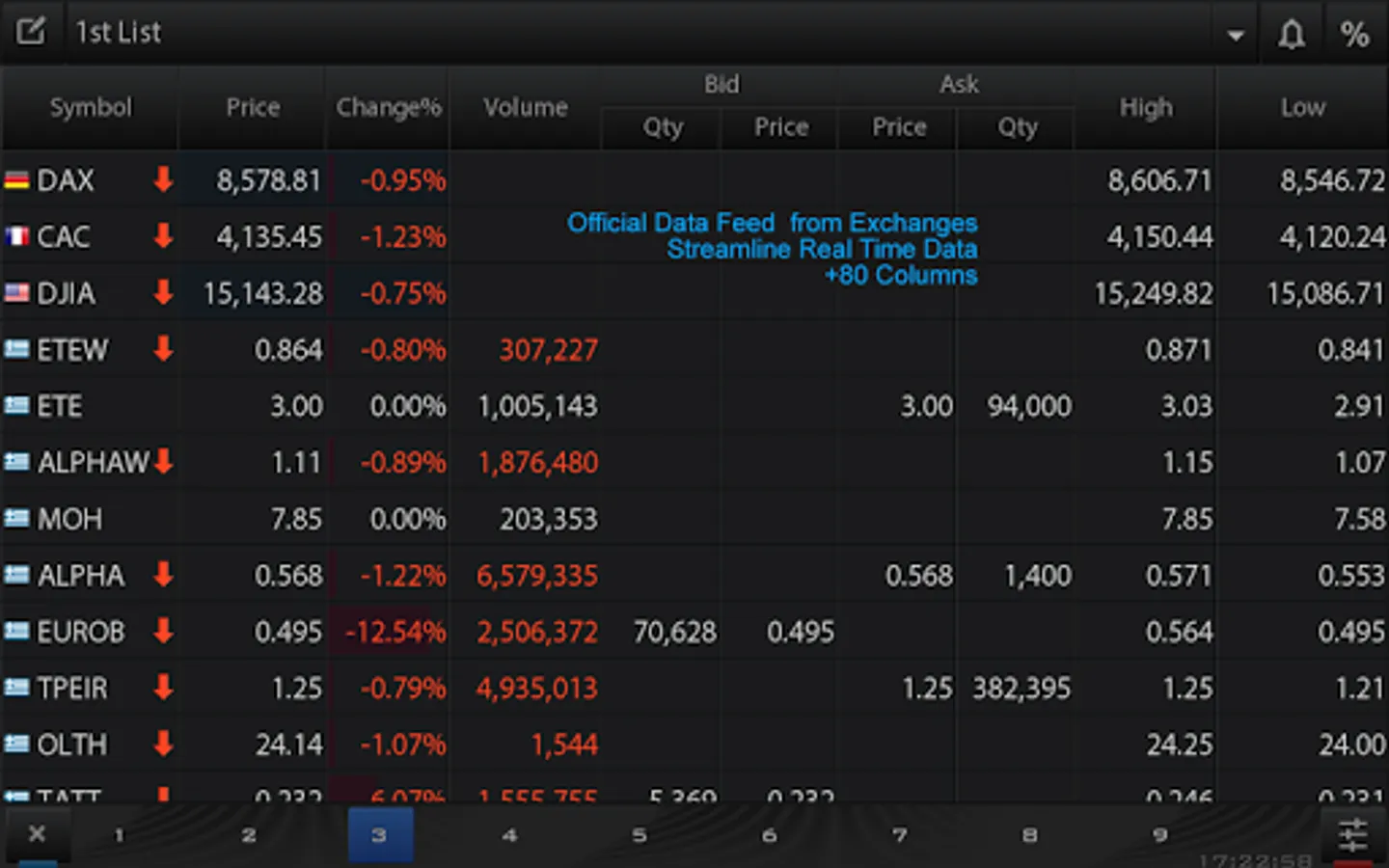
Task: Switch to list tab 2
Action: pos(249,835)
